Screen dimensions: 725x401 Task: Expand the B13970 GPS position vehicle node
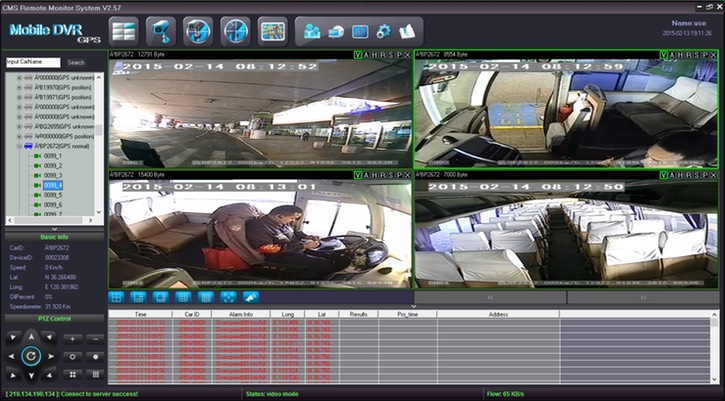[19, 87]
